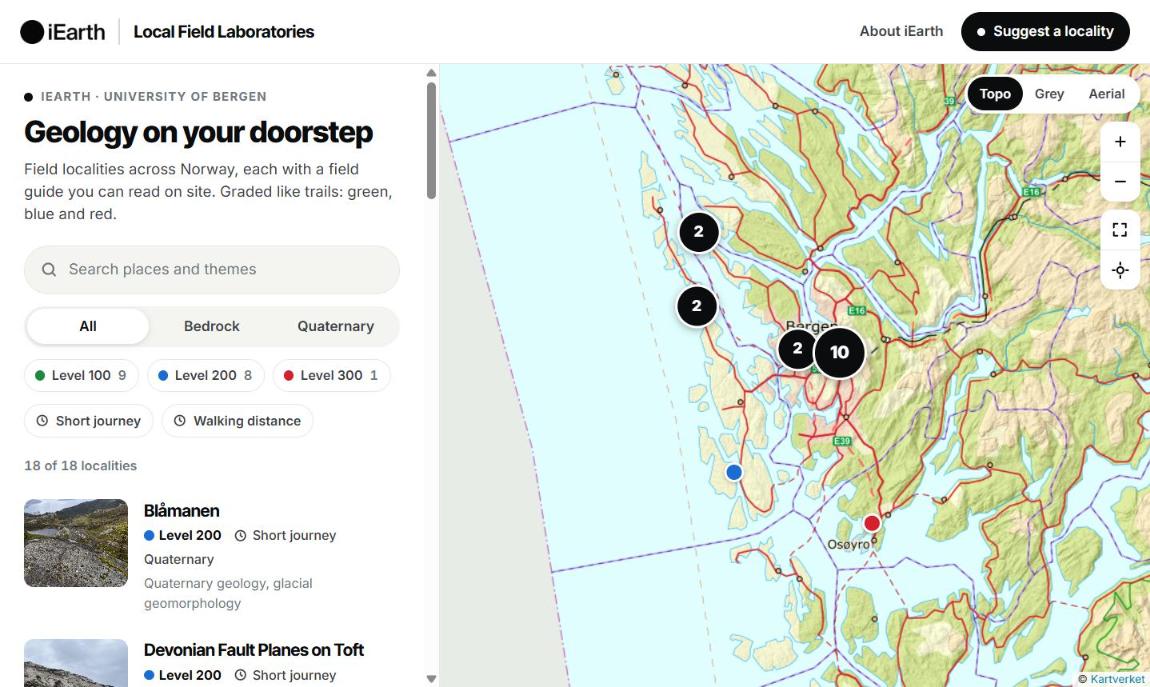Open About iEarth page
The image size is (1150, 687).
(x=901, y=31)
